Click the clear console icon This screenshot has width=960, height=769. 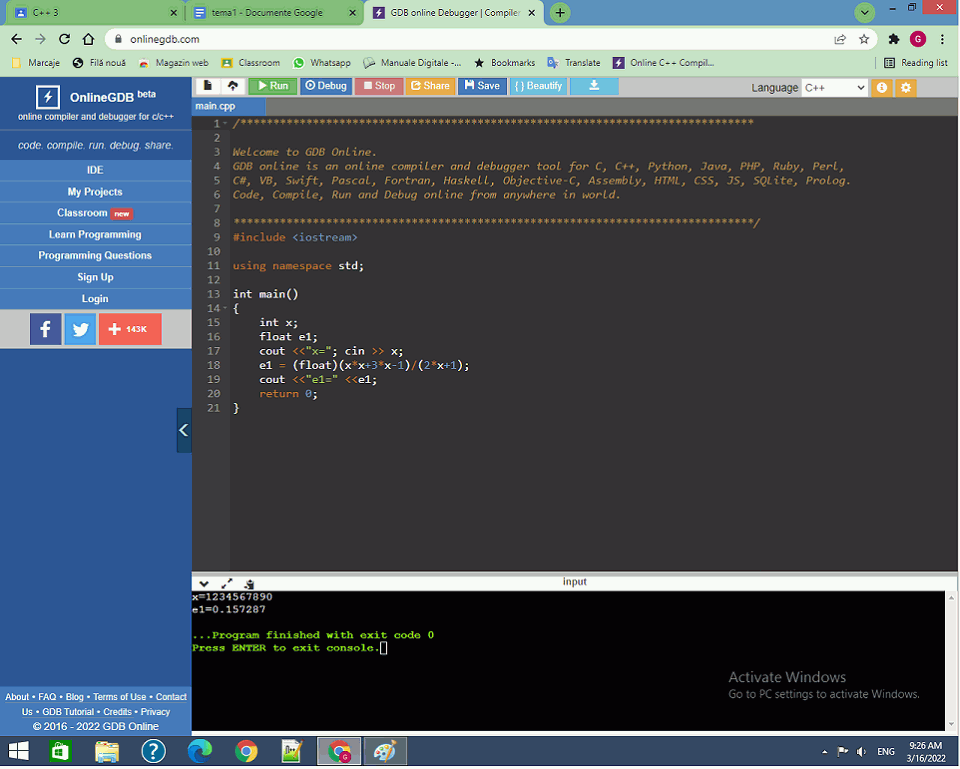tap(248, 583)
